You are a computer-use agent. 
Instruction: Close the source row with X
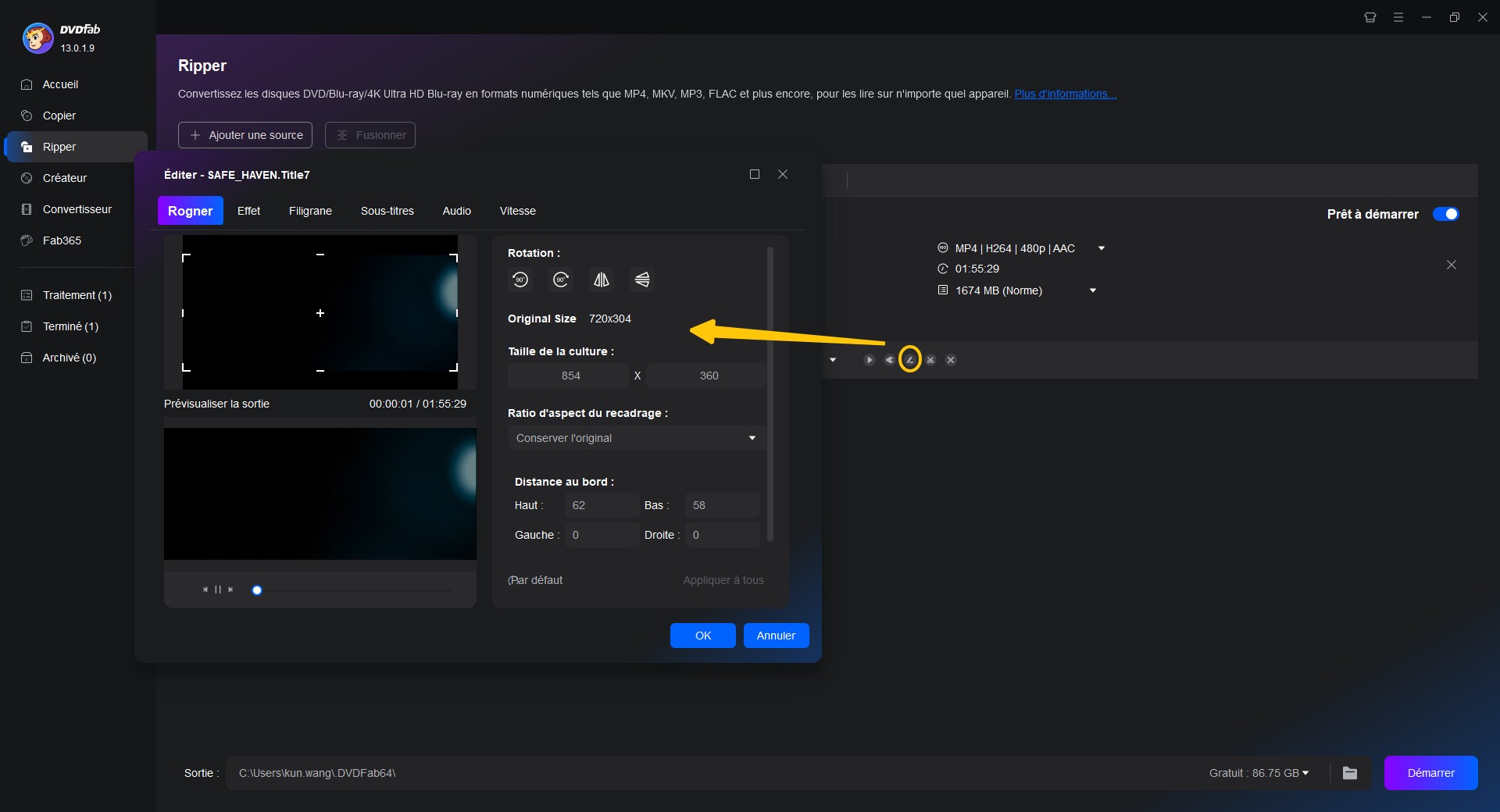tap(1452, 265)
